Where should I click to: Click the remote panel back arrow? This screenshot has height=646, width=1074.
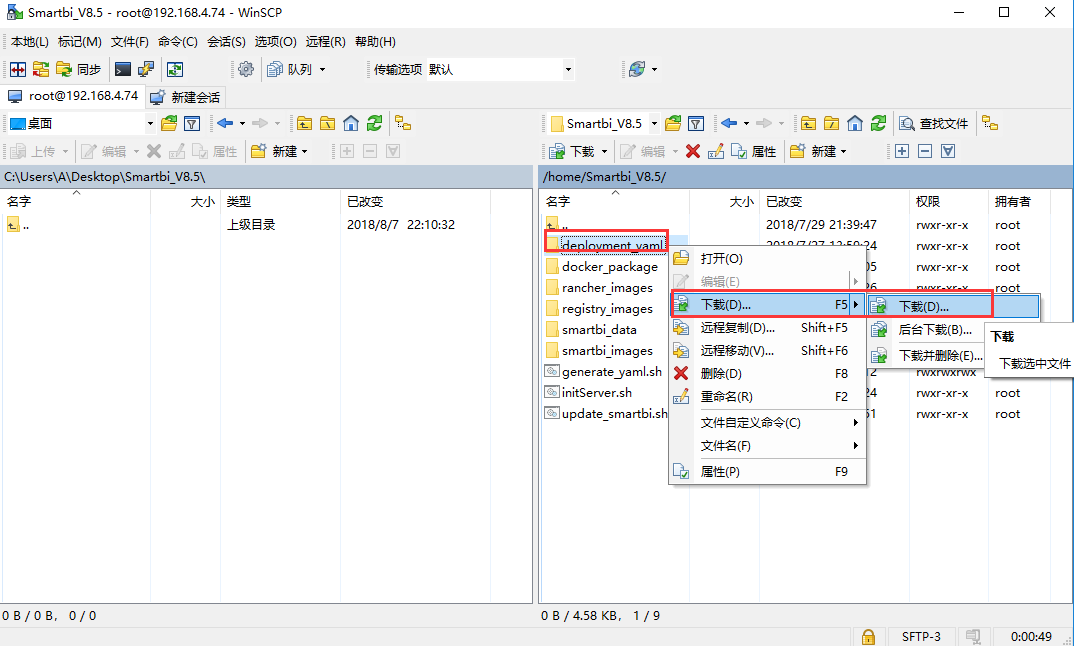[729, 124]
